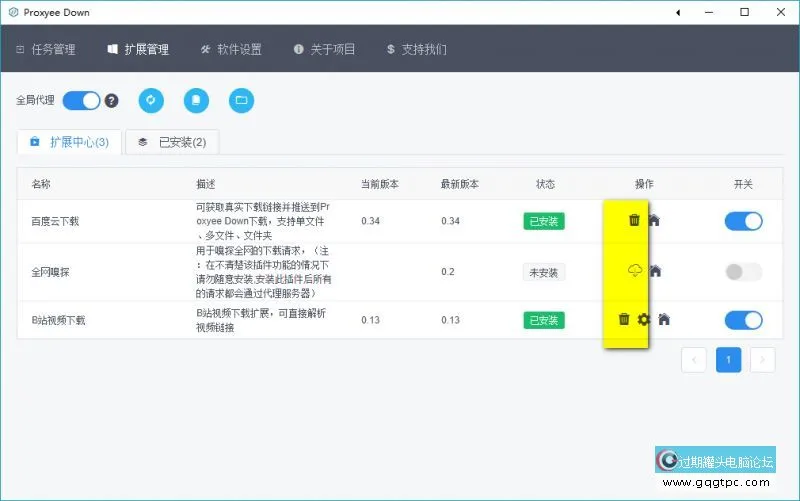Switch to the 已安装(2) tab
This screenshot has height=501, width=800.
tap(172, 142)
